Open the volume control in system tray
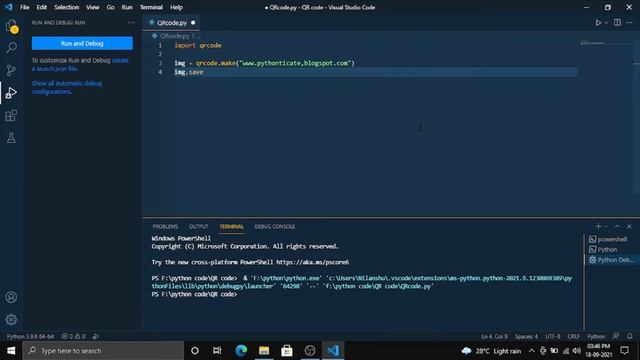640x360 pixels. click(x=576, y=351)
